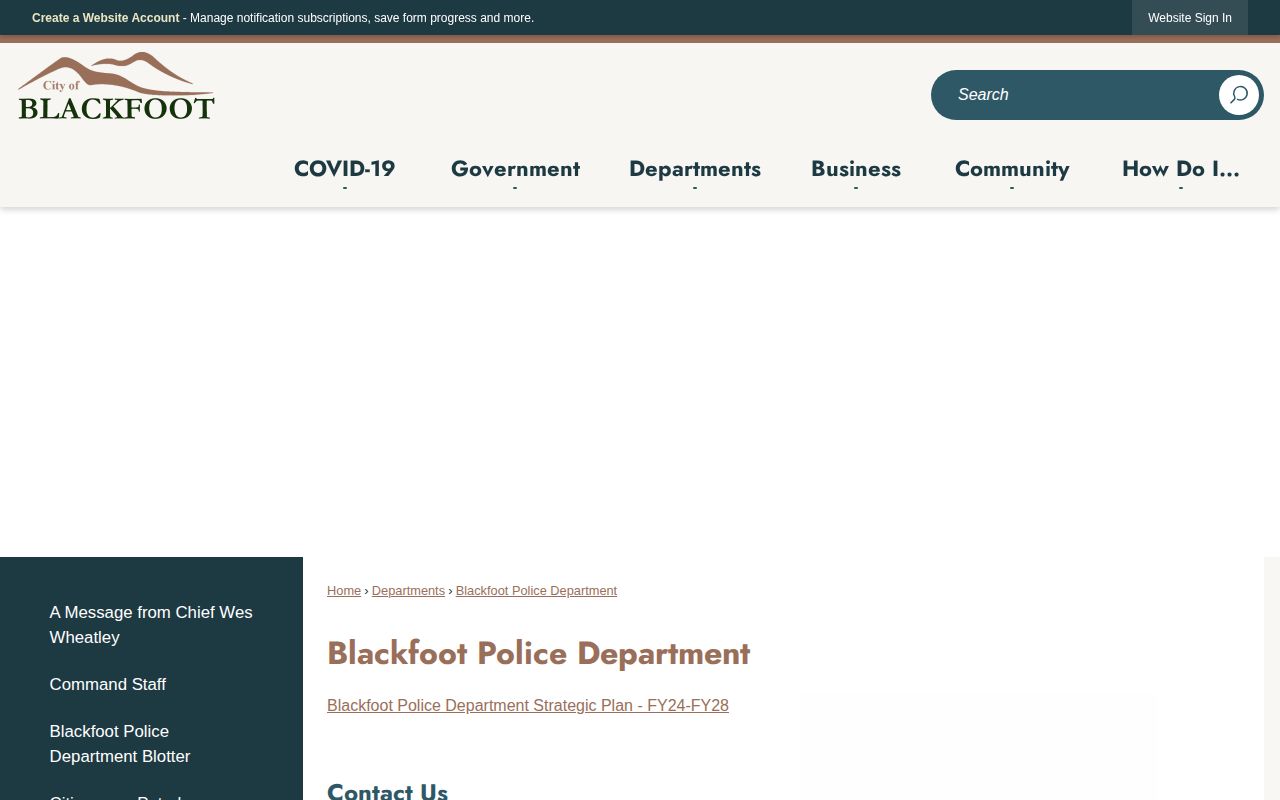Open the Business menu
The width and height of the screenshot is (1280, 800).
pos(856,169)
